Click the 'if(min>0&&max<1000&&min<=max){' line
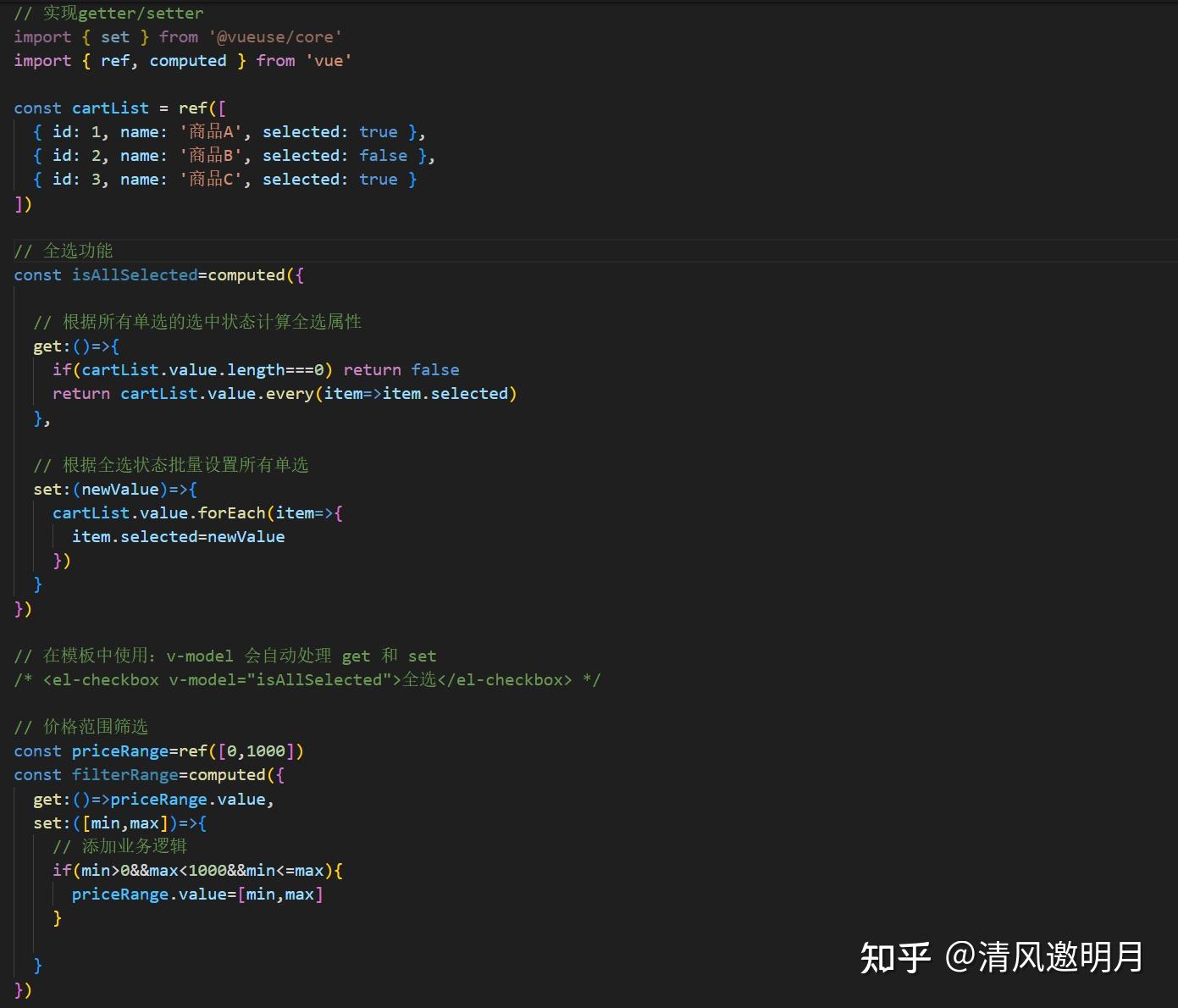The height and width of the screenshot is (1008, 1178). [x=197, y=870]
